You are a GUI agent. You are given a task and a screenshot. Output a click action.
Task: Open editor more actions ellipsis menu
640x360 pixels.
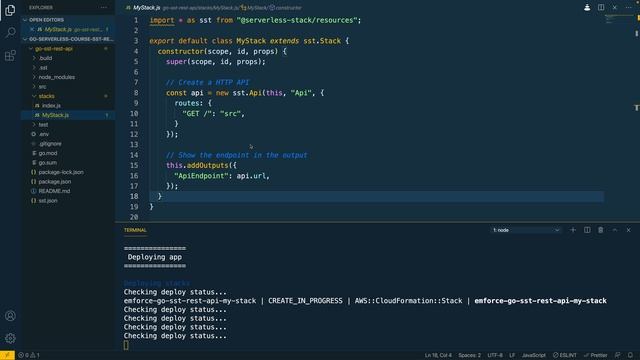pos(629,7)
